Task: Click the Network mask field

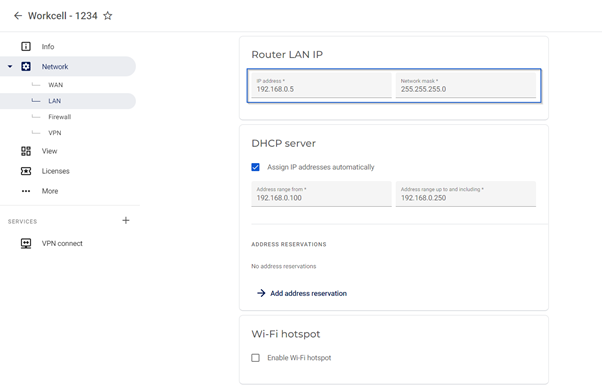Action: (x=466, y=85)
